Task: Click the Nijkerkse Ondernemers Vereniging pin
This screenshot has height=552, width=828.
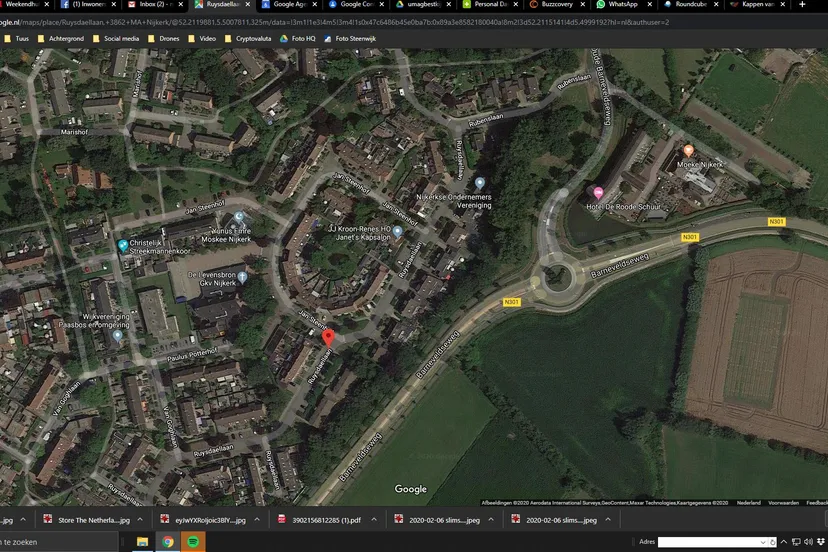Action: [480, 184]
